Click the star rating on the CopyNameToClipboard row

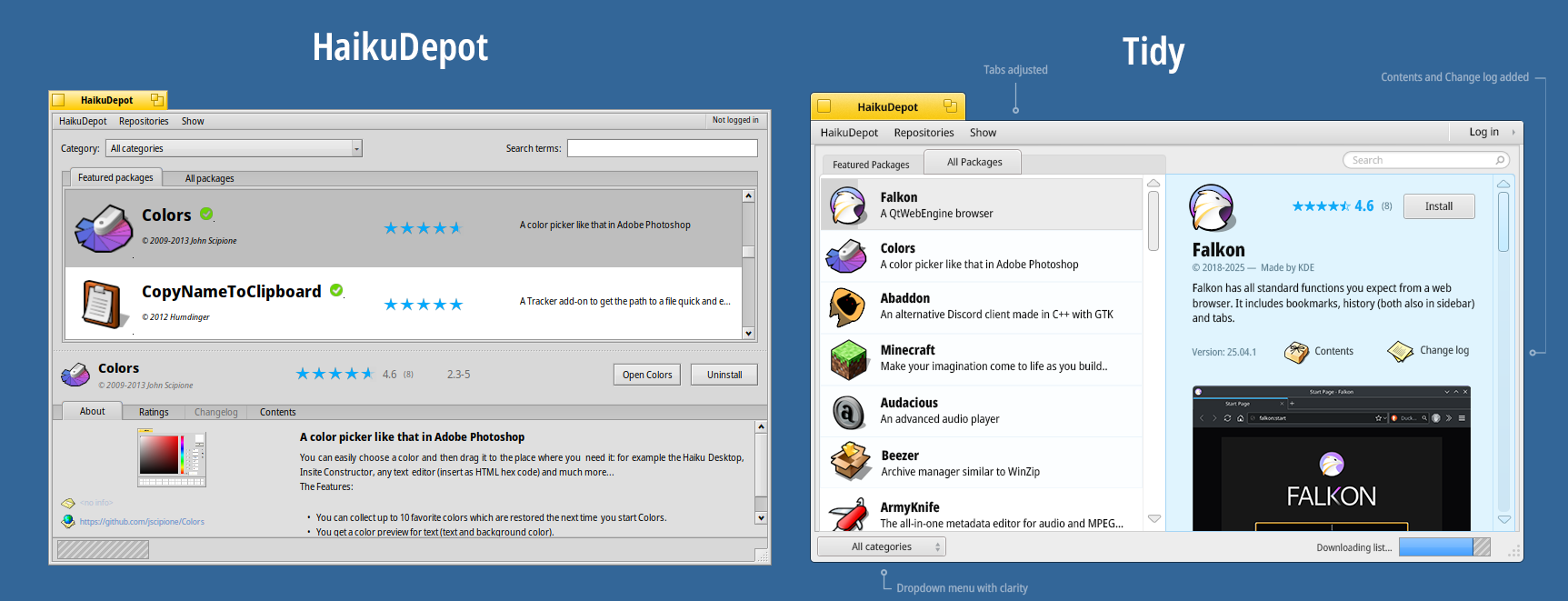[x=423, y=304]
